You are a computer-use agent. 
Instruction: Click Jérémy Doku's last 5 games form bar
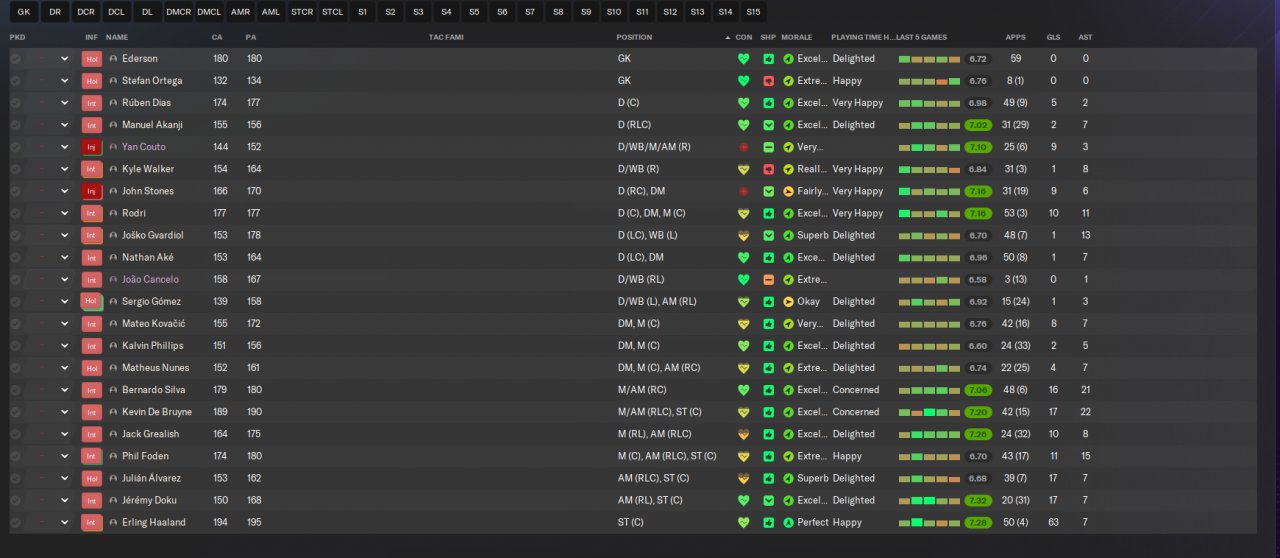click(929, 500)
